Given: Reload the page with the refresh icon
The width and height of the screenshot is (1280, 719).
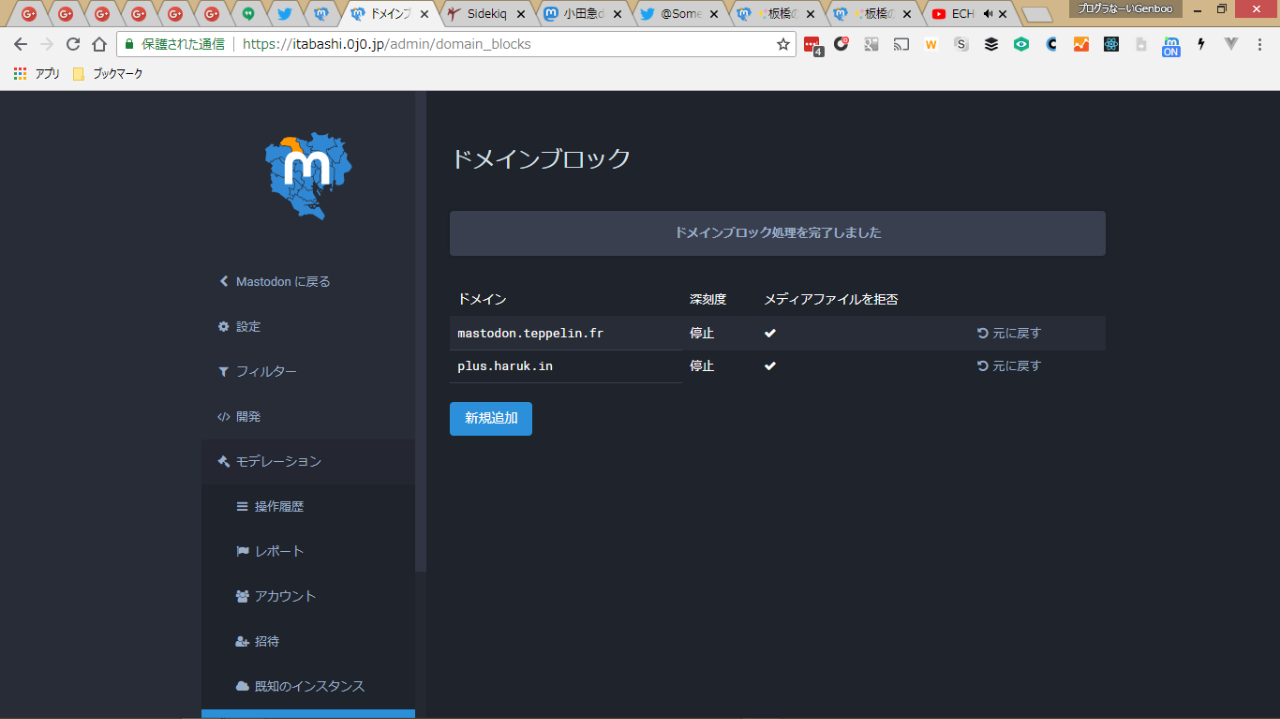Looking at the screenshot, I should (73, 44).
